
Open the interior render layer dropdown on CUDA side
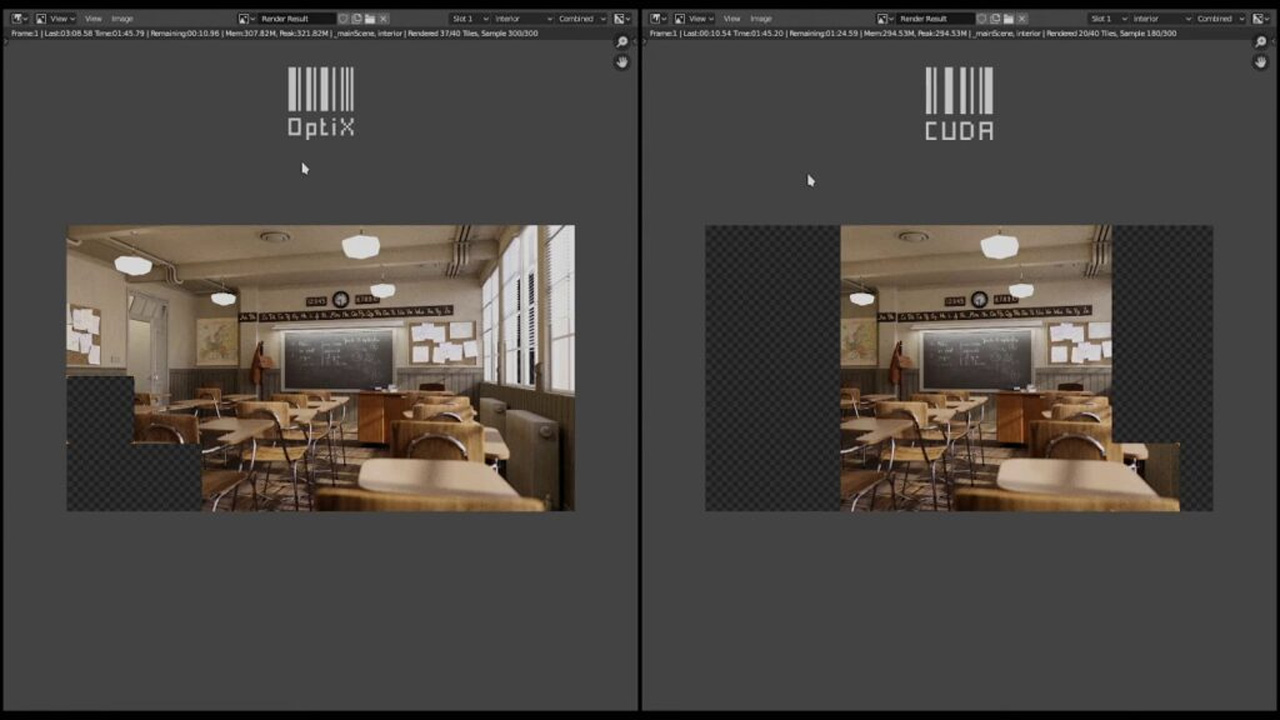tap(1160, 18)
